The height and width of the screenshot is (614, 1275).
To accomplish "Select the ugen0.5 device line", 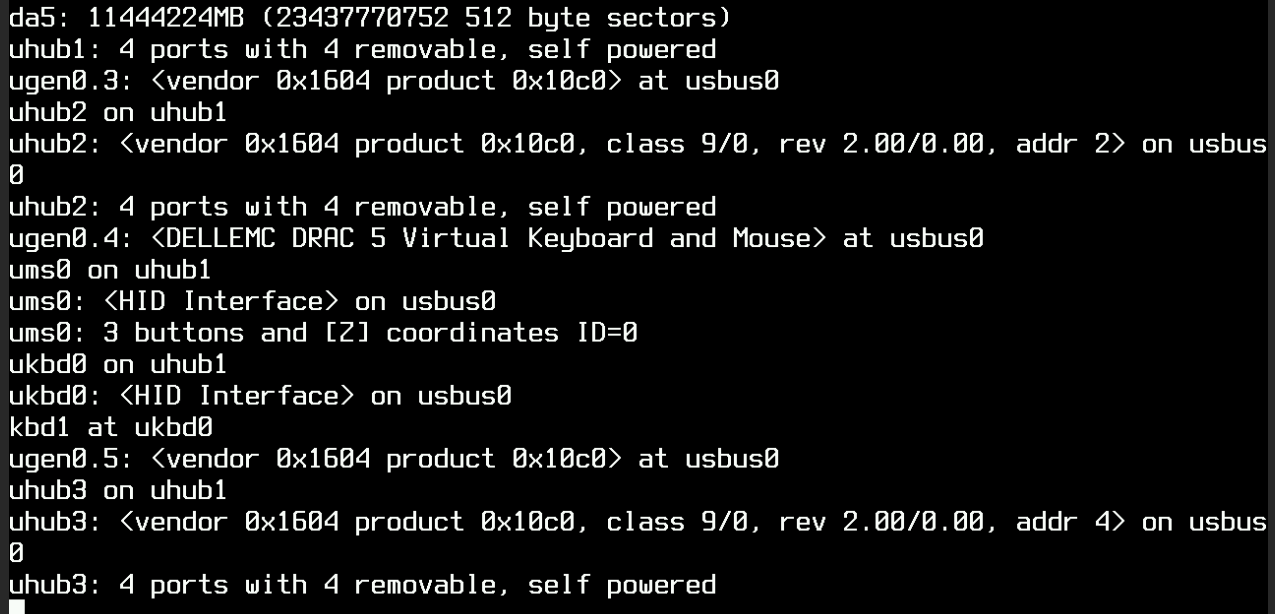I will tap(393, 459).
